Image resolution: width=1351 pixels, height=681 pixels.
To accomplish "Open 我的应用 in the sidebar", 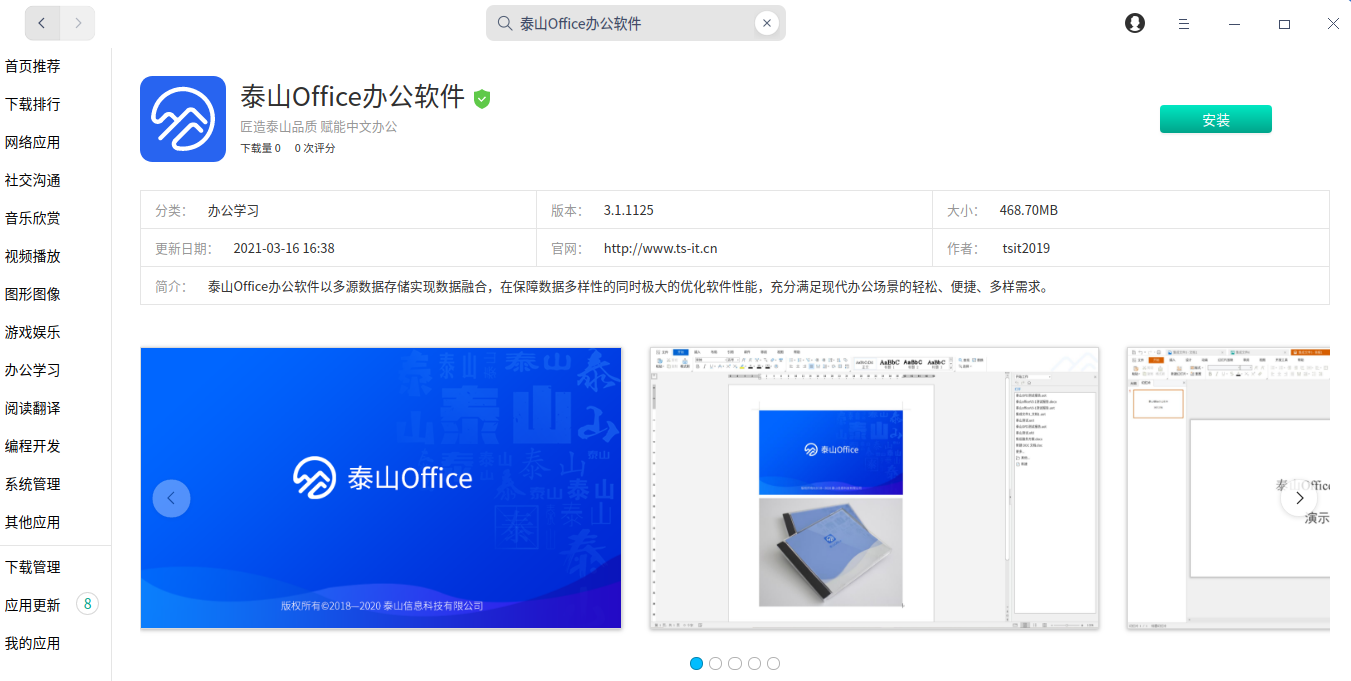I will pos(33,643).
